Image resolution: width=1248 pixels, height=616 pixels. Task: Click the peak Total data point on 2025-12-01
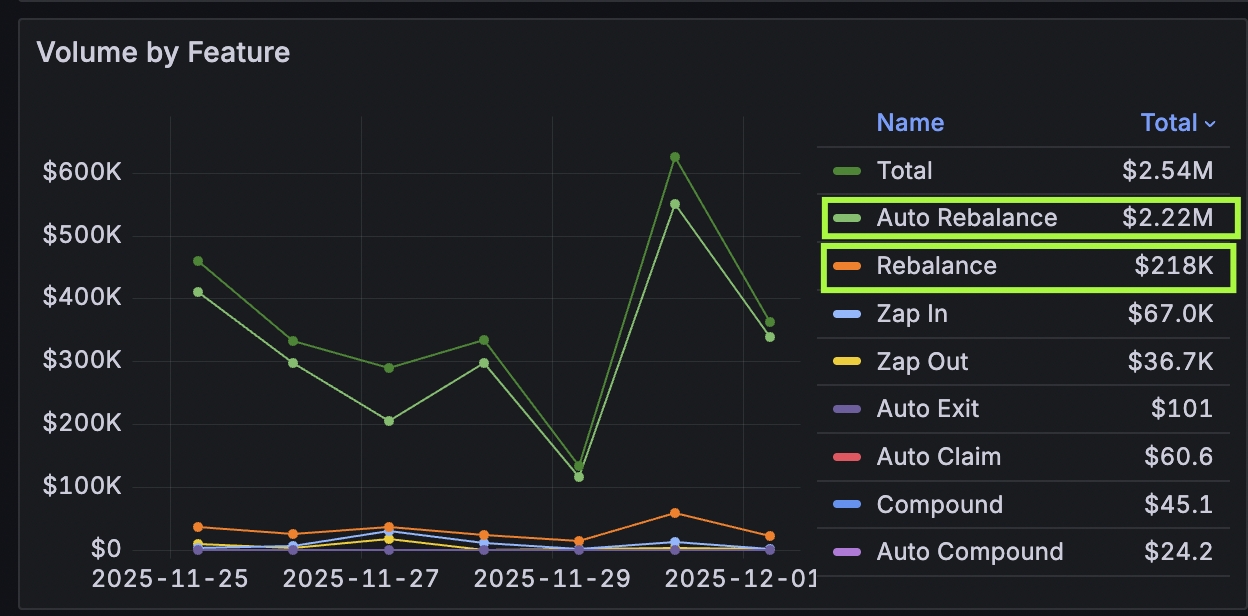pyautogui.click(x=677, y=156)
